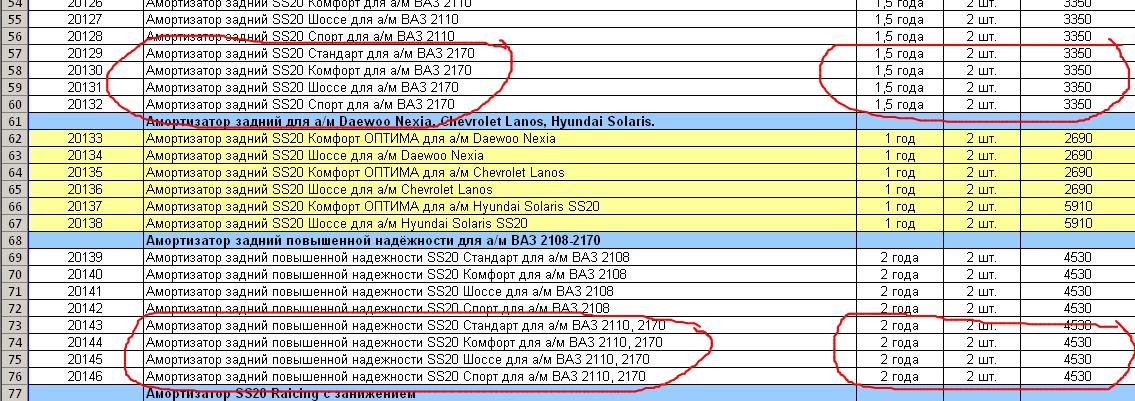Click quantity '2 шт.' in row 20145
Viewport: 1135px width, 401px height.
click(x=982, y=360)
